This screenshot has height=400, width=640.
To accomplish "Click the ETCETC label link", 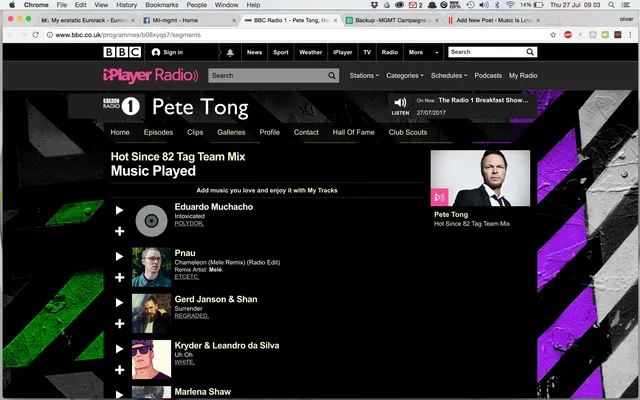I will pyautogui.click(x=187, y=277).
